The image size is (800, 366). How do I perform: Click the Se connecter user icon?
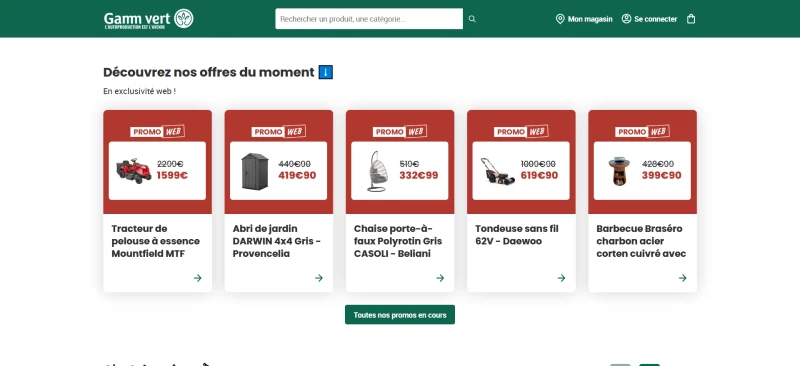pos(626,19)
